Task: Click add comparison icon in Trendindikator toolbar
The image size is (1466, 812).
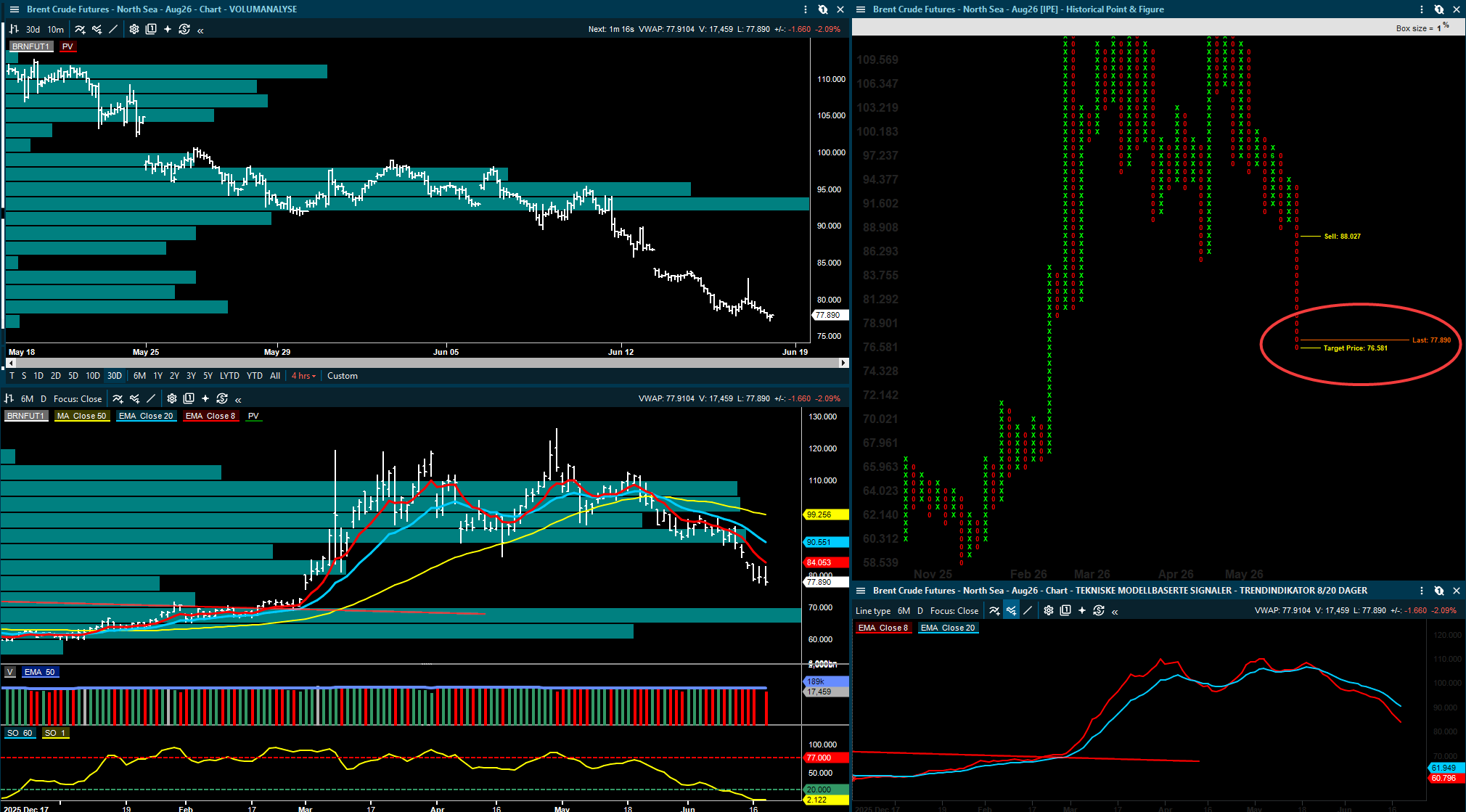Action: click(1011, 610)
